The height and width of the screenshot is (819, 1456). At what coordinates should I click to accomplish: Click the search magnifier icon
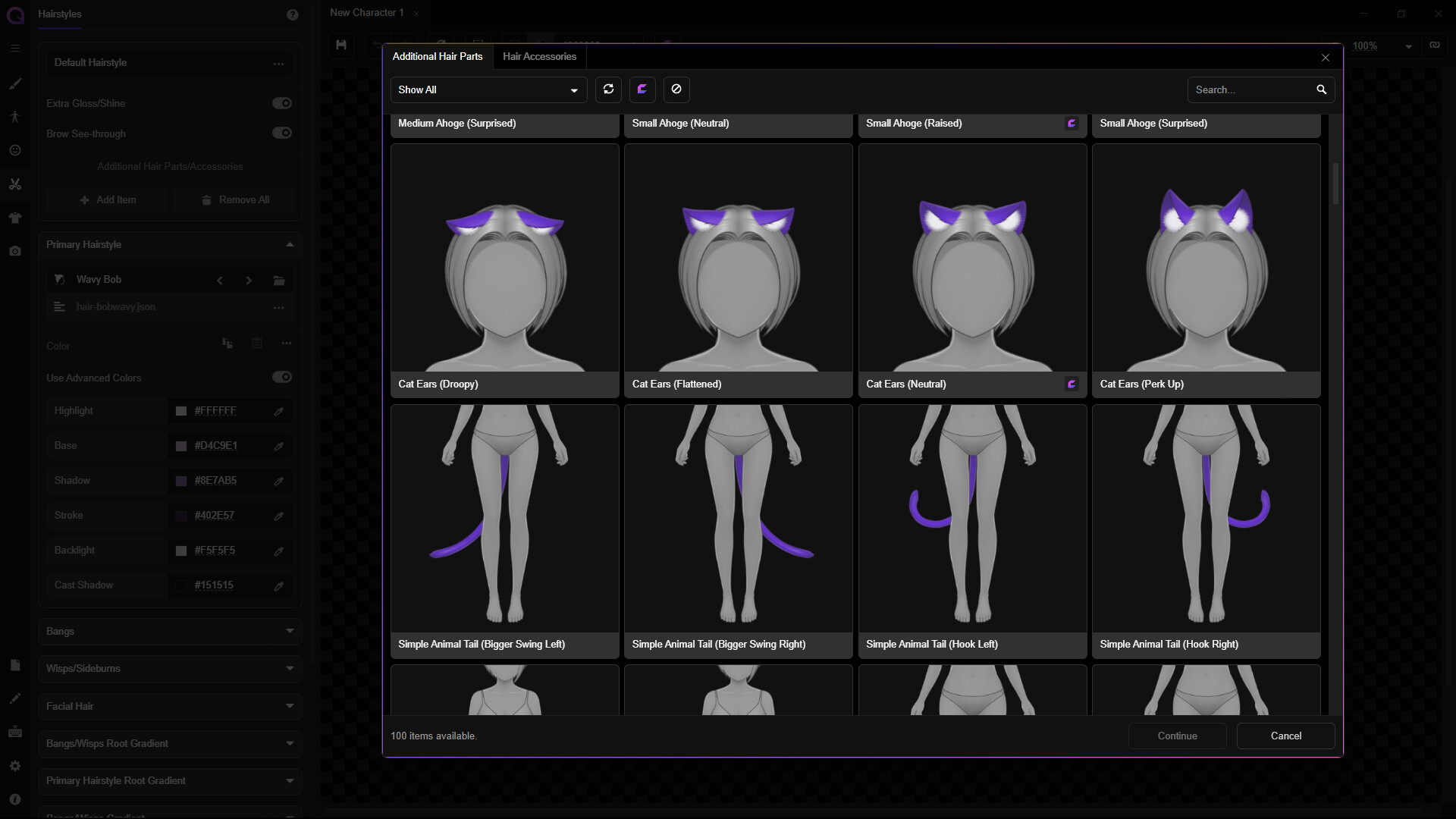pyautogui.click(x=1322, y=89)
